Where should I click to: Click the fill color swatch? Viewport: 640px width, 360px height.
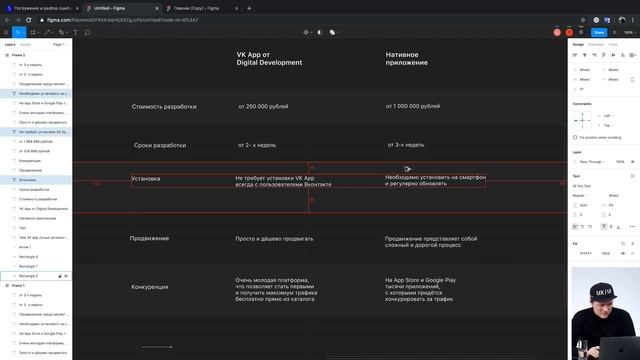(x=575, y=253)
